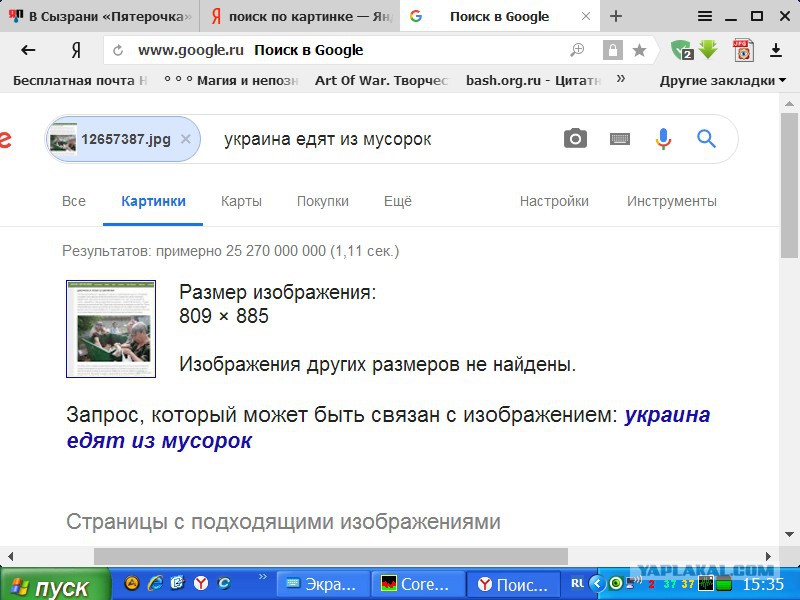Open the browser downloads panel
Viewport: 800px width, 600px height.
tap(776, 50)
